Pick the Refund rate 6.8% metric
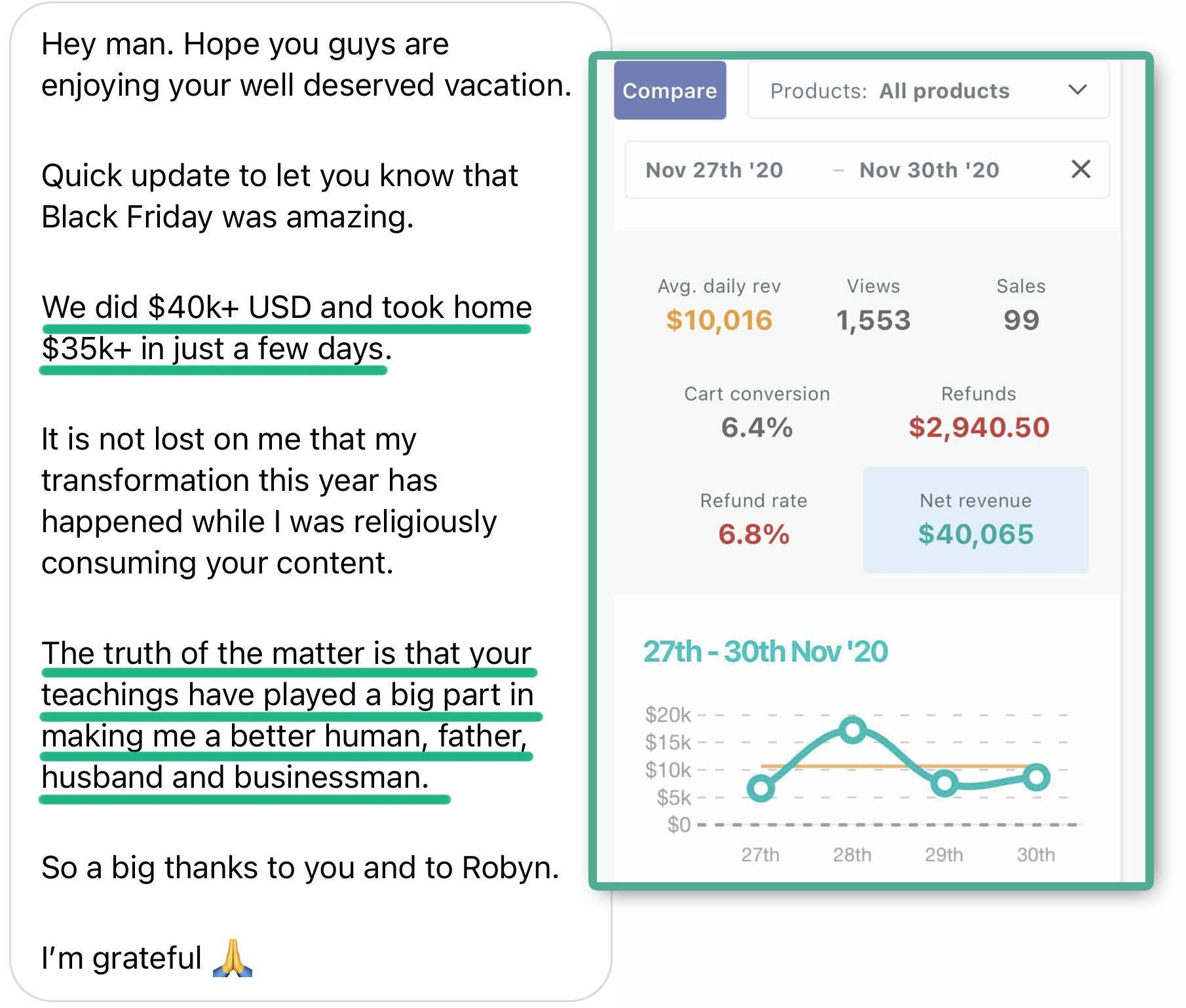Screen dimensions: 1186x1008 click(x=754, y=520)
